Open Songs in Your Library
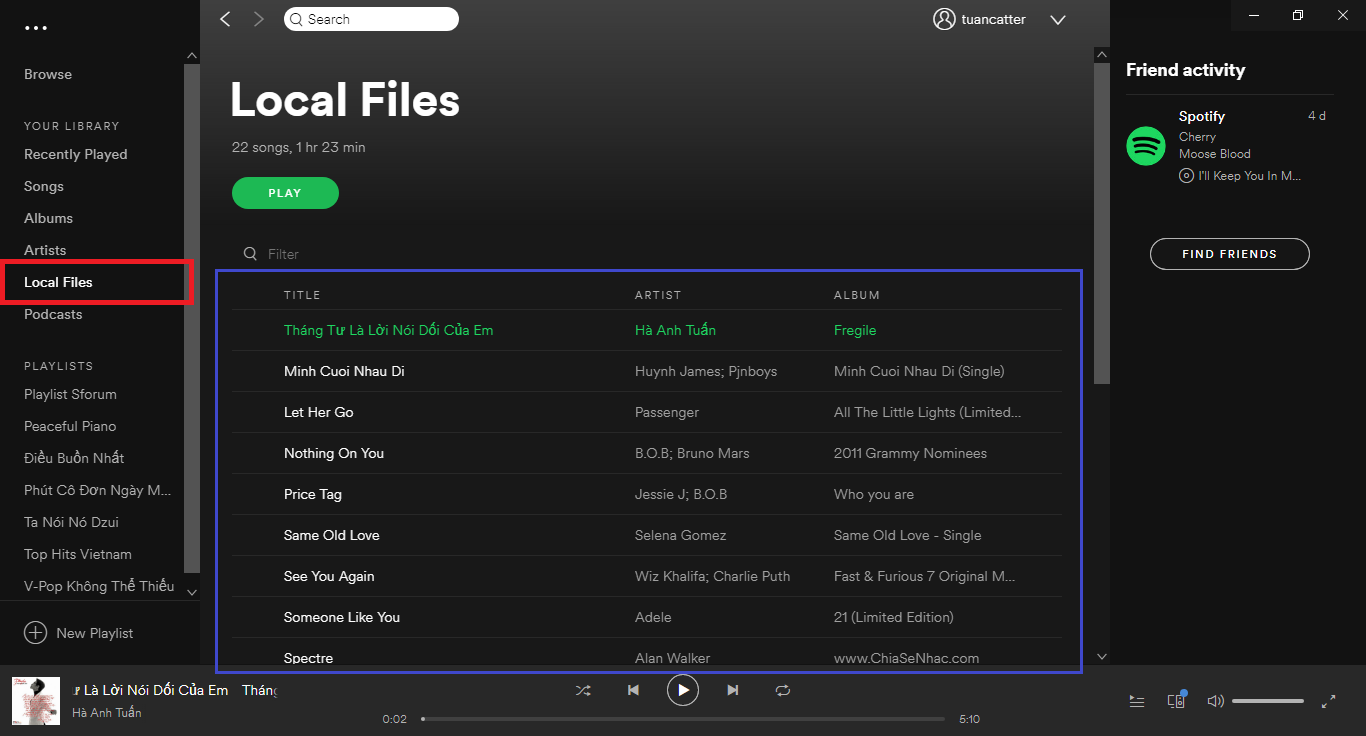Screen dimensions: 1366x736 [x=44, y=186]
